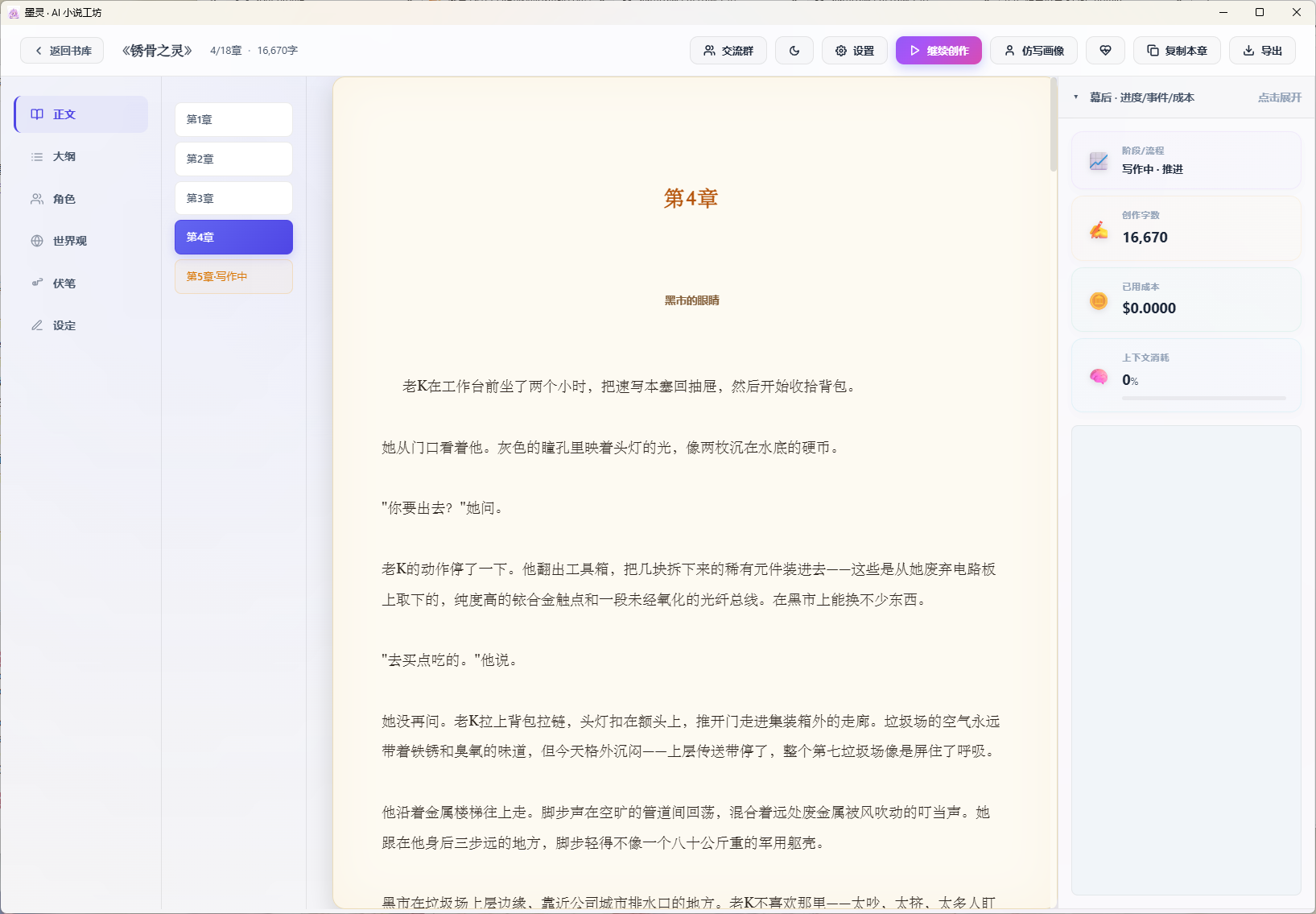Click the heart diamond icon button

tap(1106, 51)
